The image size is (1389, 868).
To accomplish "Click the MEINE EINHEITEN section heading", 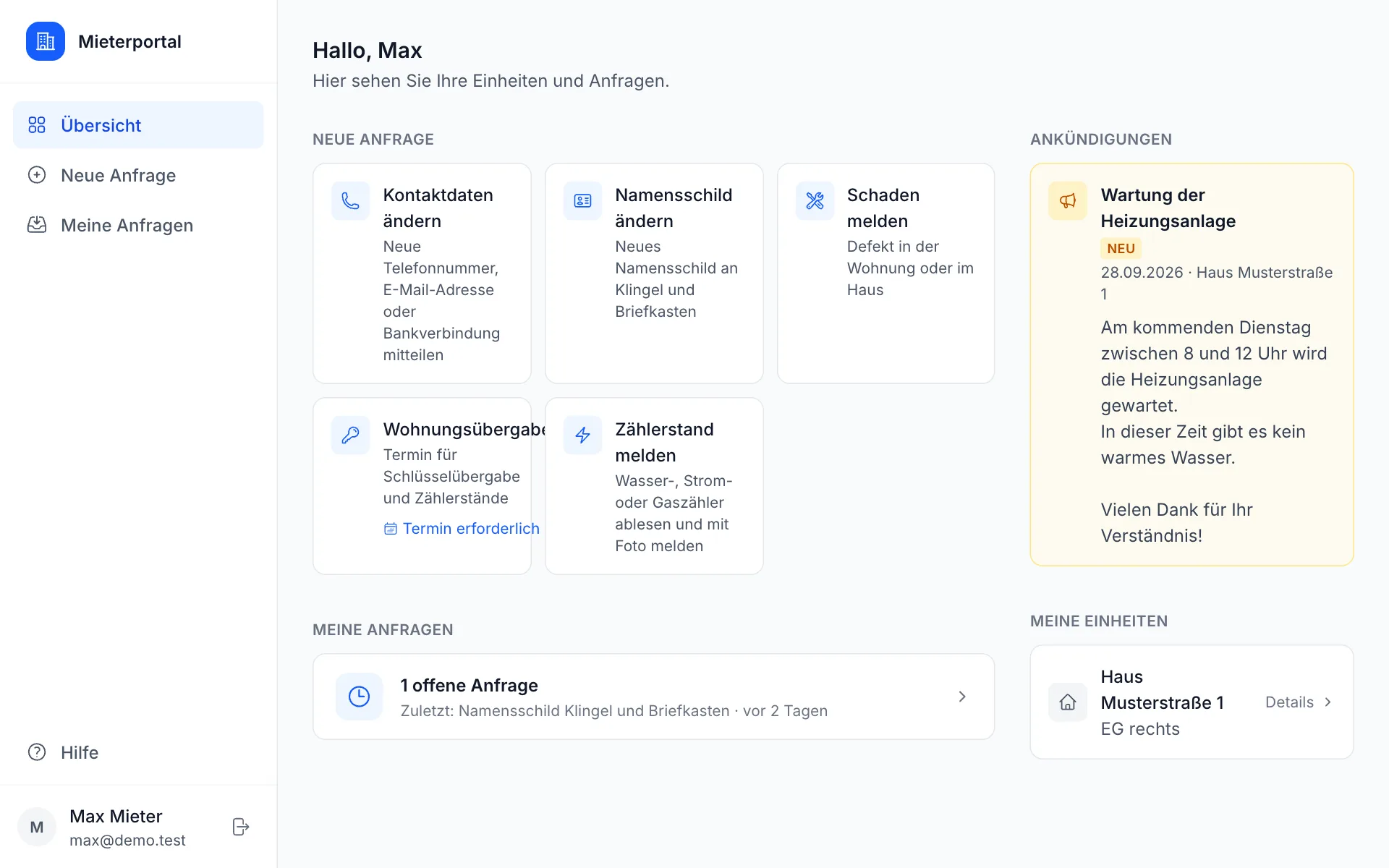I will pyautogui.click(x=1099, y=621).
